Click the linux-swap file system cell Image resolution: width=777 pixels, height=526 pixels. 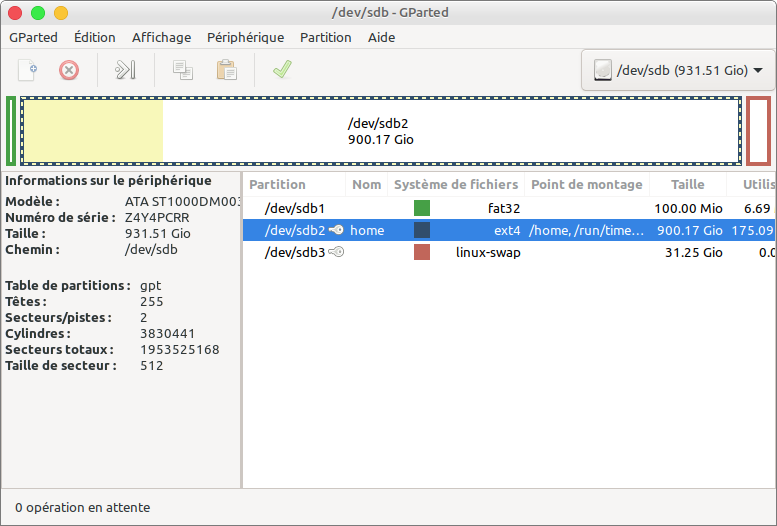[488, 252]
